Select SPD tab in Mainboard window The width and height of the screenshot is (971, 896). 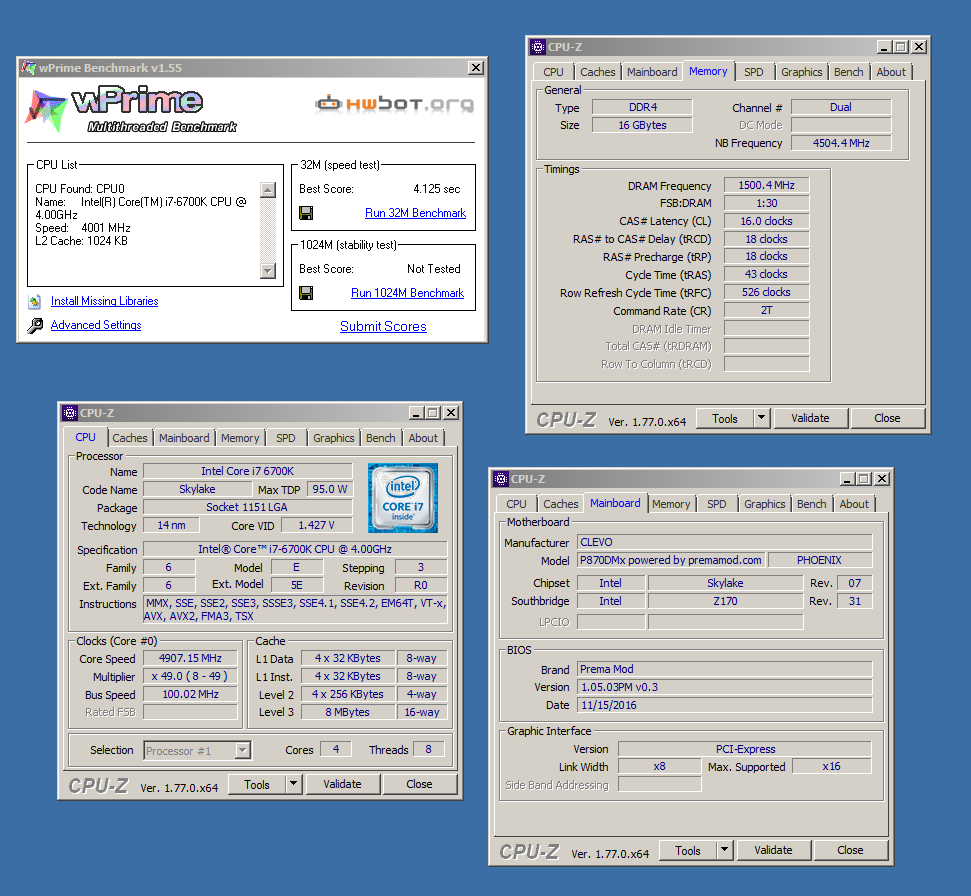716,505
